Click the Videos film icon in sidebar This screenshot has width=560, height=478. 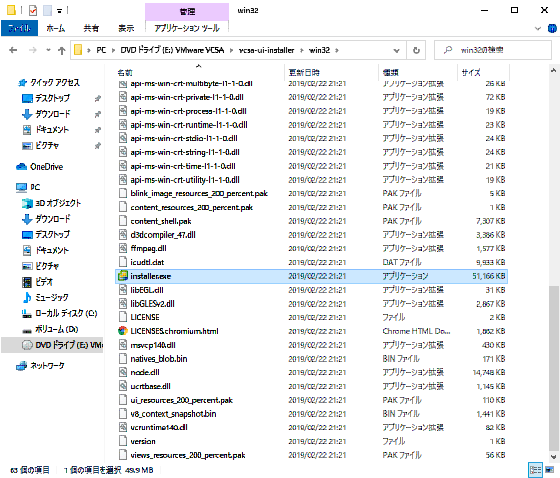pos(27,282)
